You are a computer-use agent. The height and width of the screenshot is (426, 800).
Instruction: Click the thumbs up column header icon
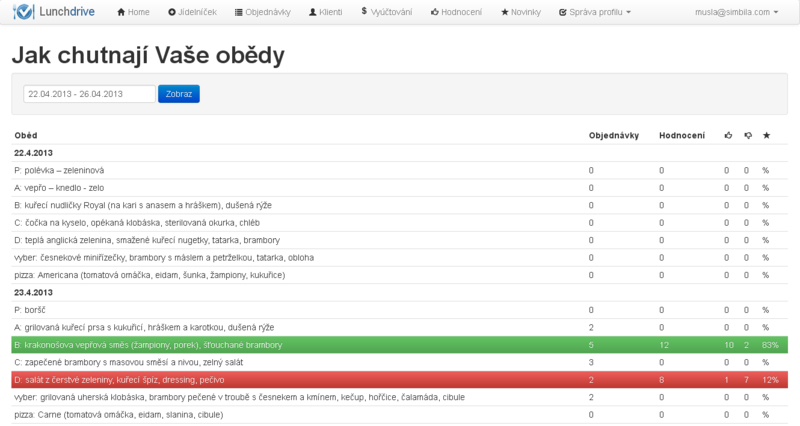728,134
